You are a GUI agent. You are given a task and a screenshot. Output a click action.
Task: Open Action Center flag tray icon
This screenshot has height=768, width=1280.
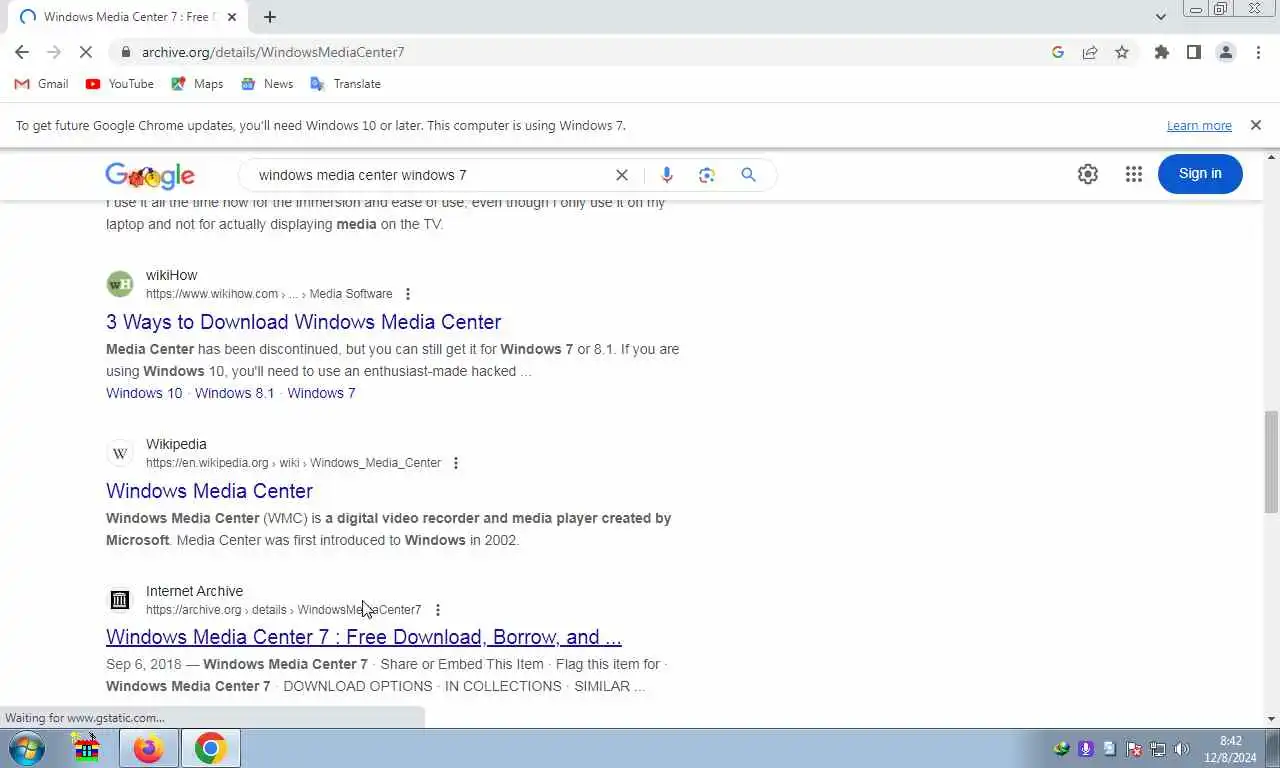[1134, 749]
